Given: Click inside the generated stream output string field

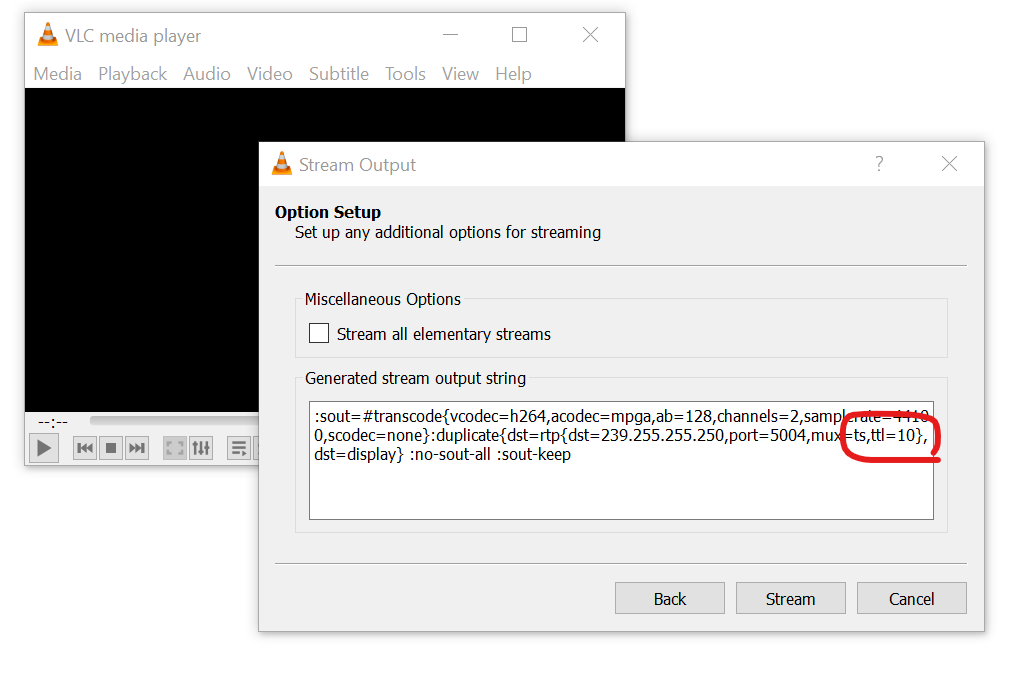Looking at the screenshot, I should click(621, 460).
